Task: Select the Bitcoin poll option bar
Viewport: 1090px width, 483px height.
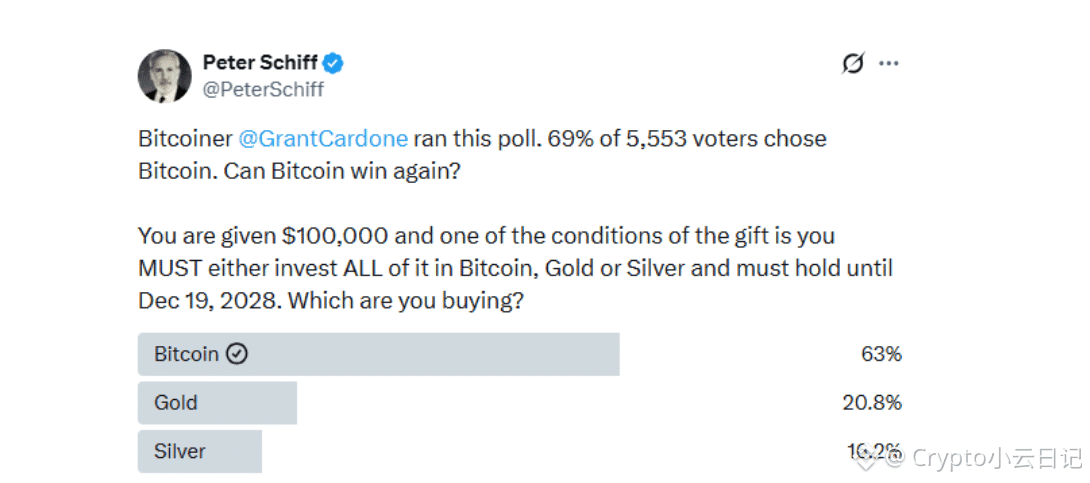Action: (378, 354)
